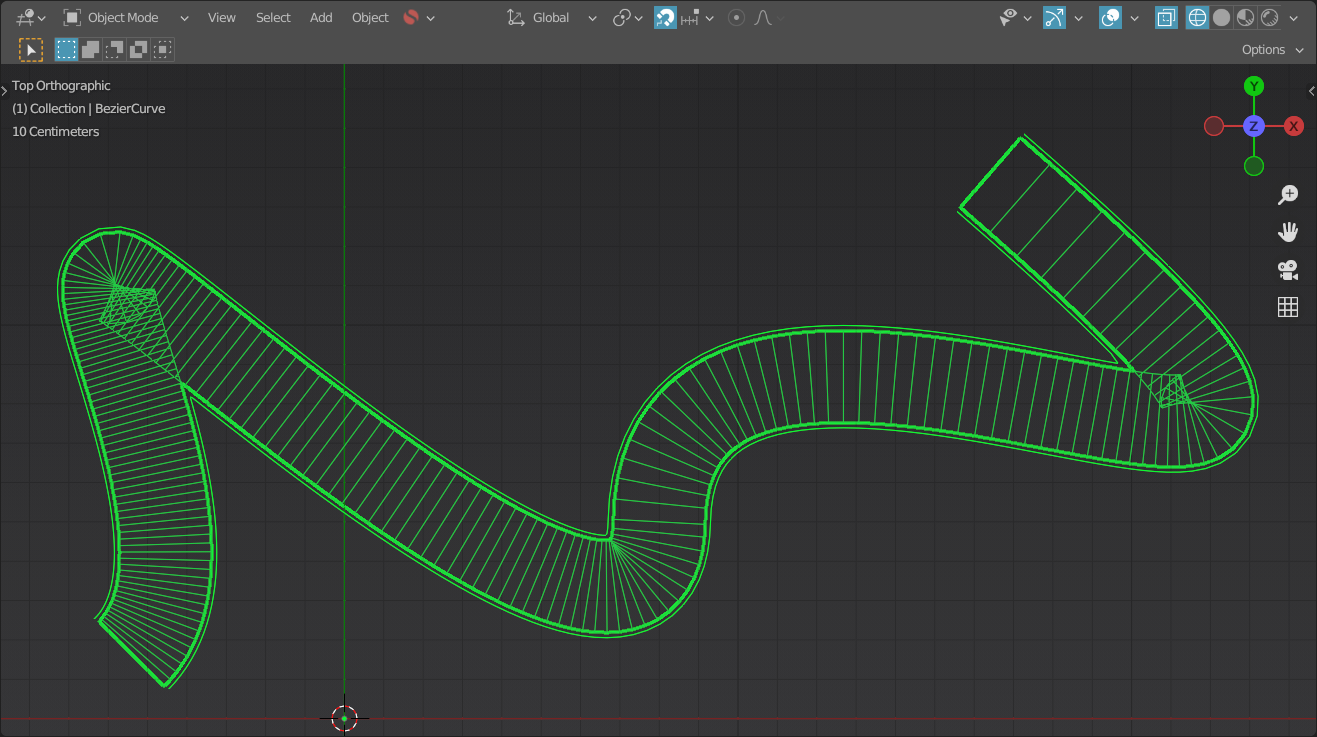Open the Object menu
This screenshot has width=1317, height=737.
[370, 18]
